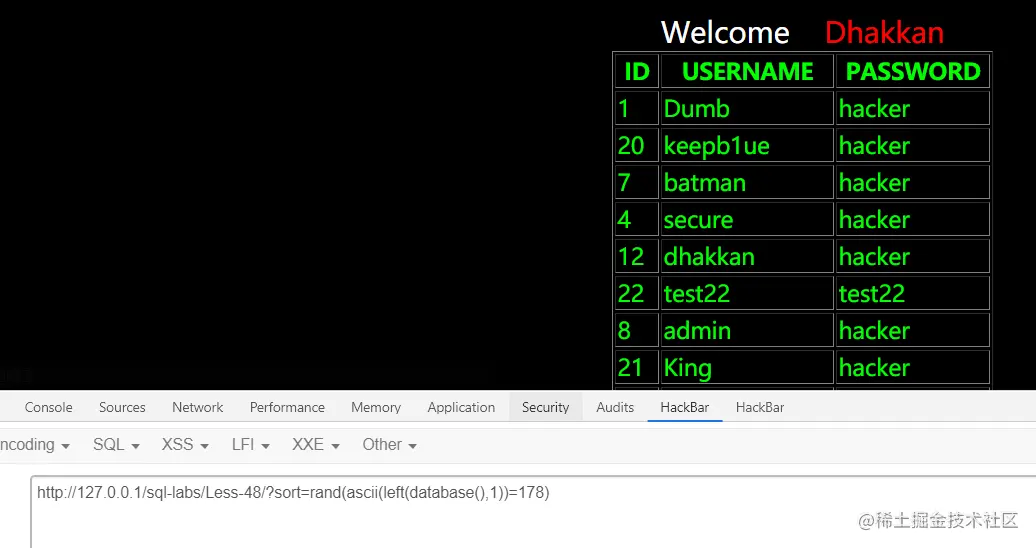
Task: Select the username cell 'keepb1ue'
Action: point(747,145)
